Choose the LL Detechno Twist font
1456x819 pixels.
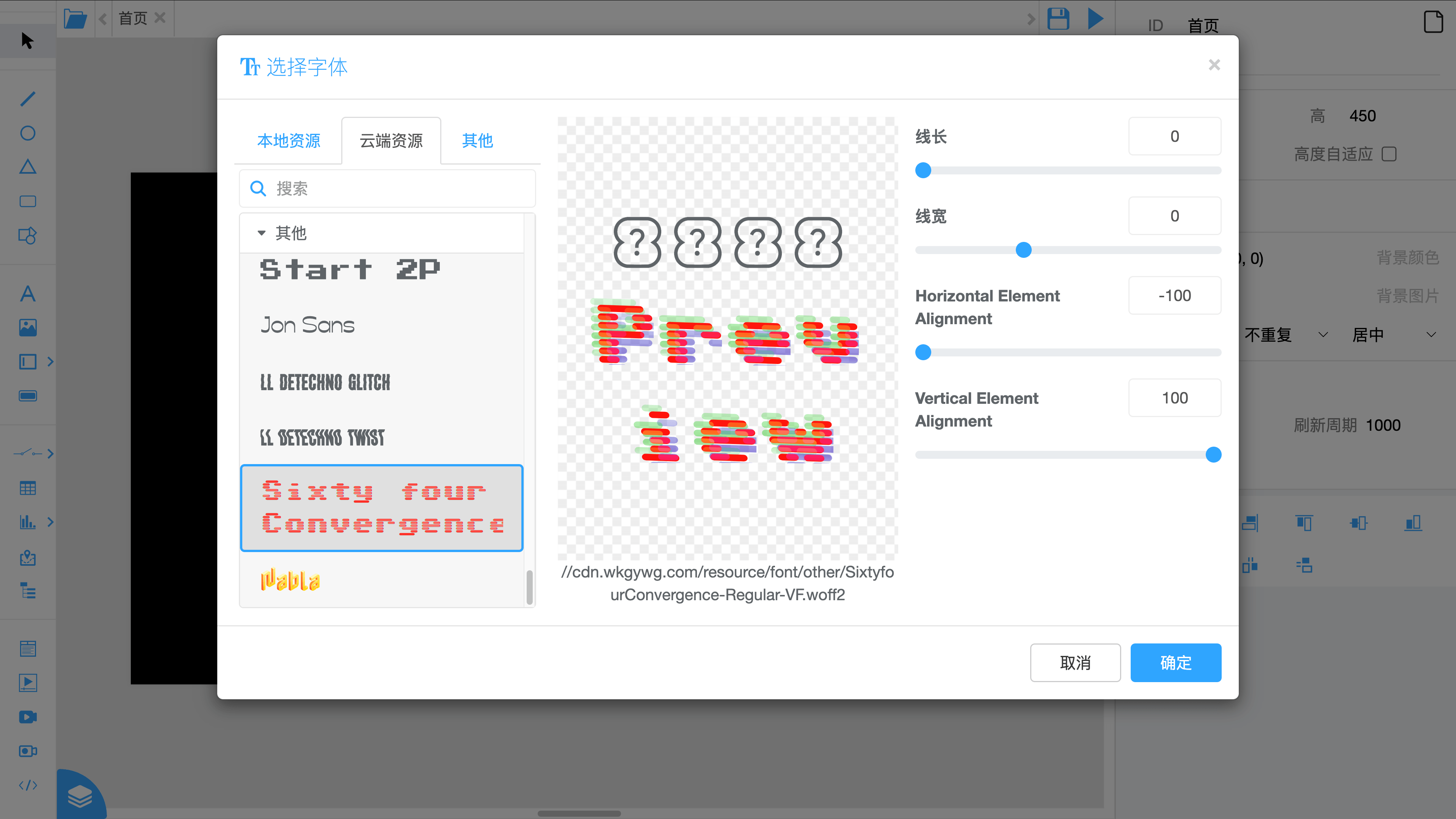381,437
